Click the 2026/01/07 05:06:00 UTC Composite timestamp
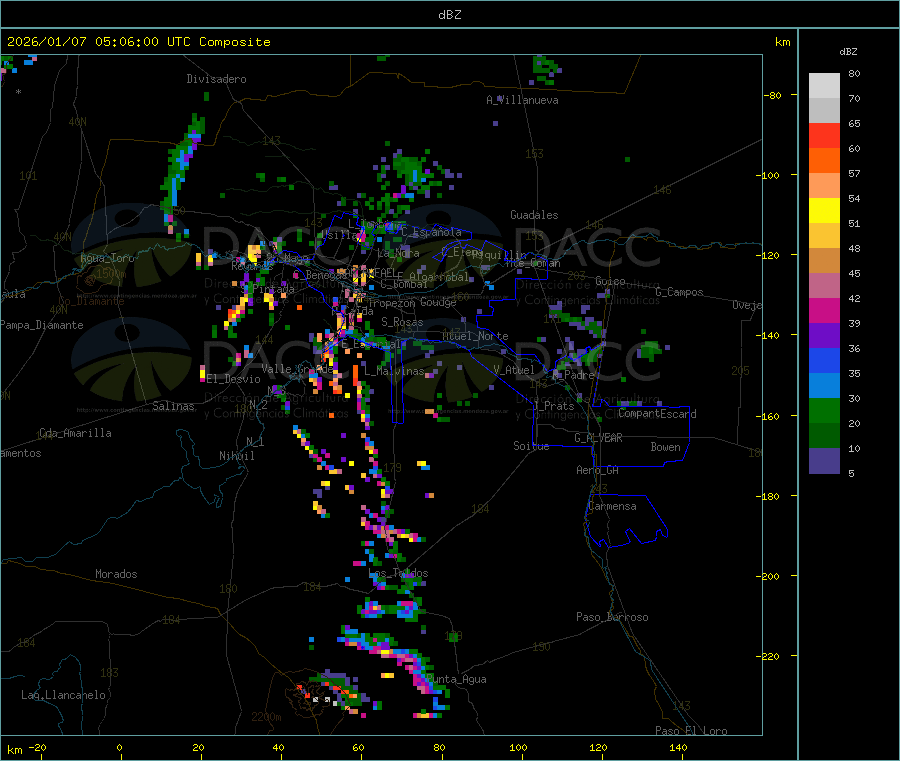 pyautogui.click(x=138, y=42)
